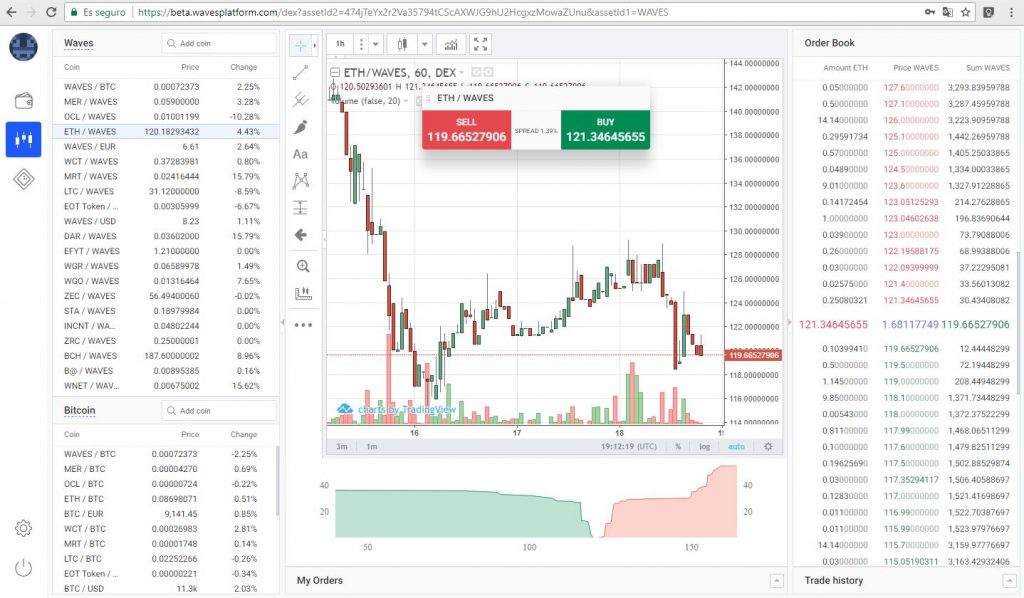Select the price range measurement tool
This screenshot has width=1024, height=598.
point(300,208)
